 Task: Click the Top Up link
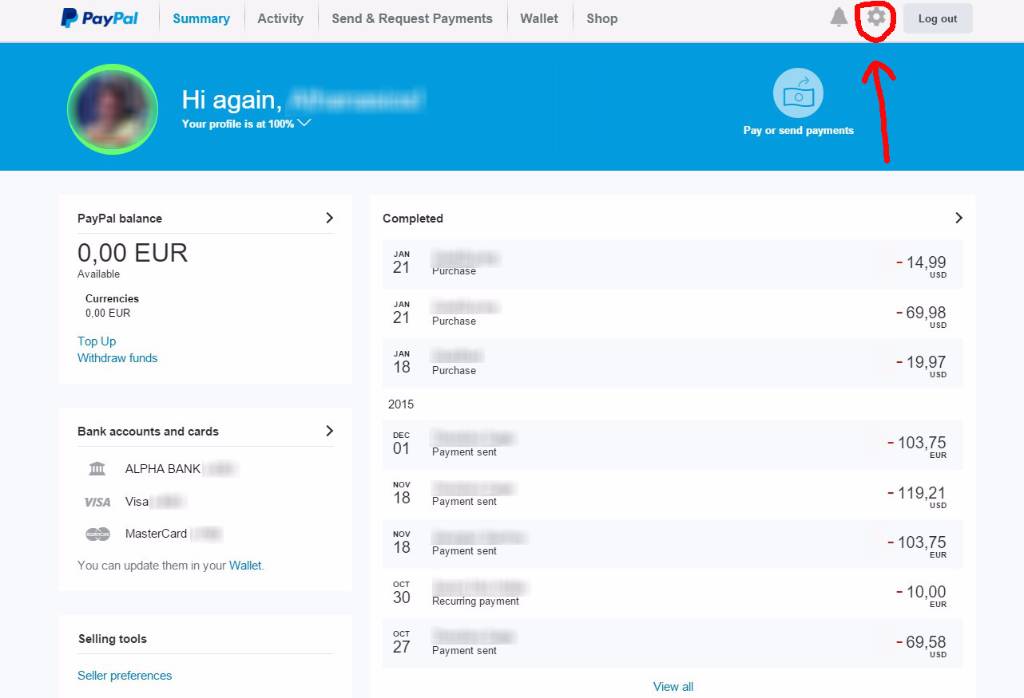tap(97, 341)
